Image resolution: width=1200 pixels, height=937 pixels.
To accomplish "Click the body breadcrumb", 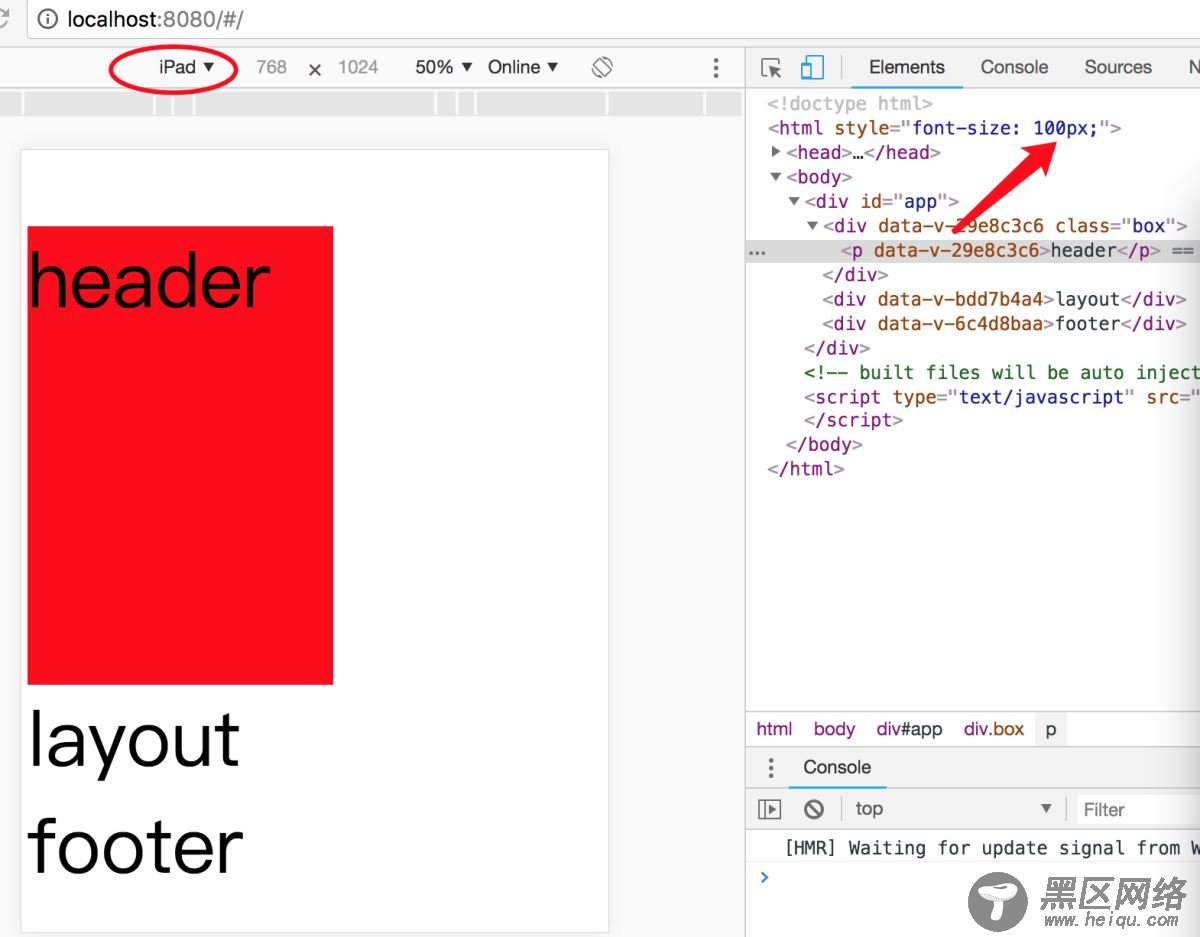I will point(834,729).
